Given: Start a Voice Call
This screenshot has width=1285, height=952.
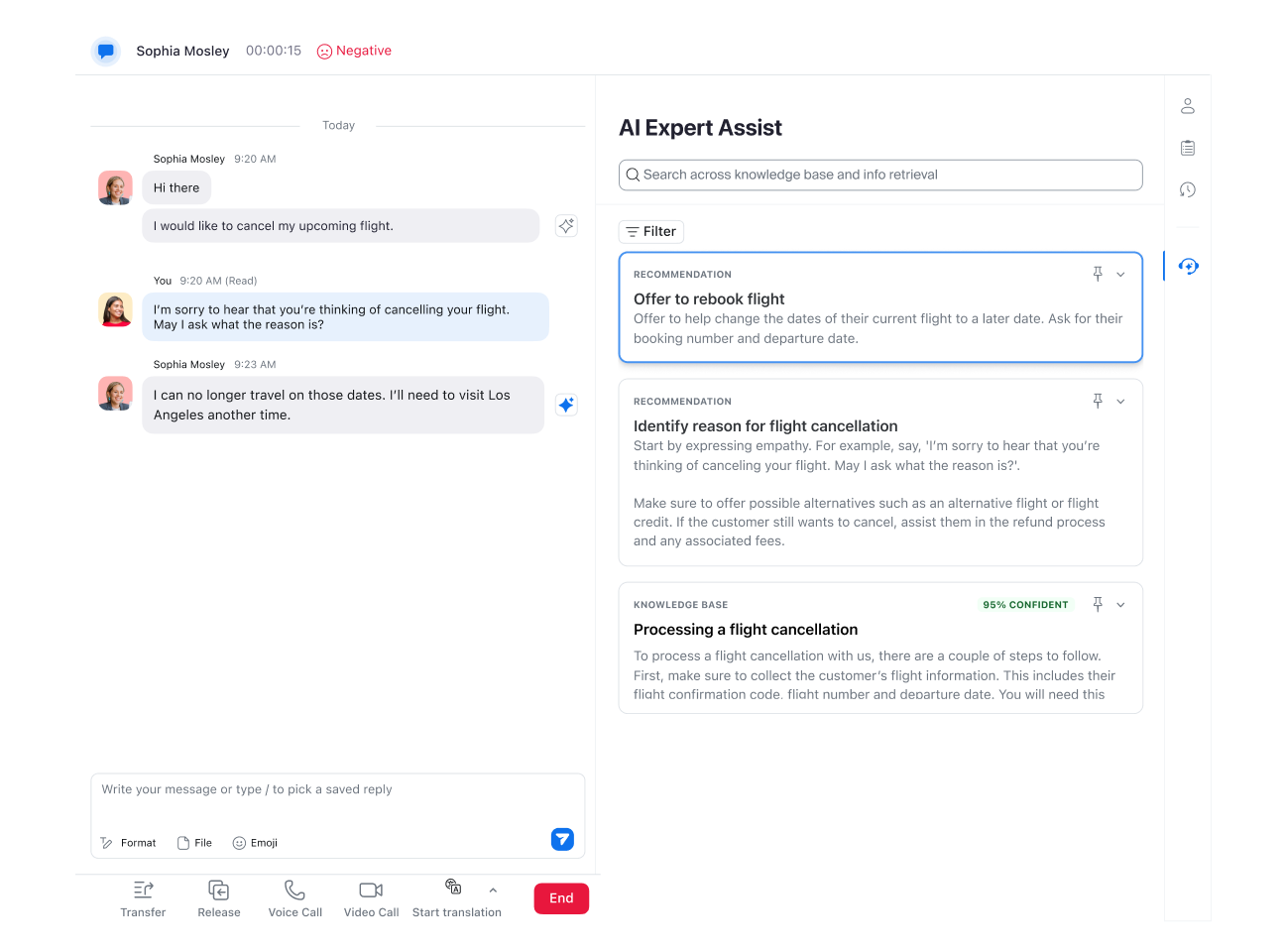Looking at the screenshot, I should click(294, 898).
